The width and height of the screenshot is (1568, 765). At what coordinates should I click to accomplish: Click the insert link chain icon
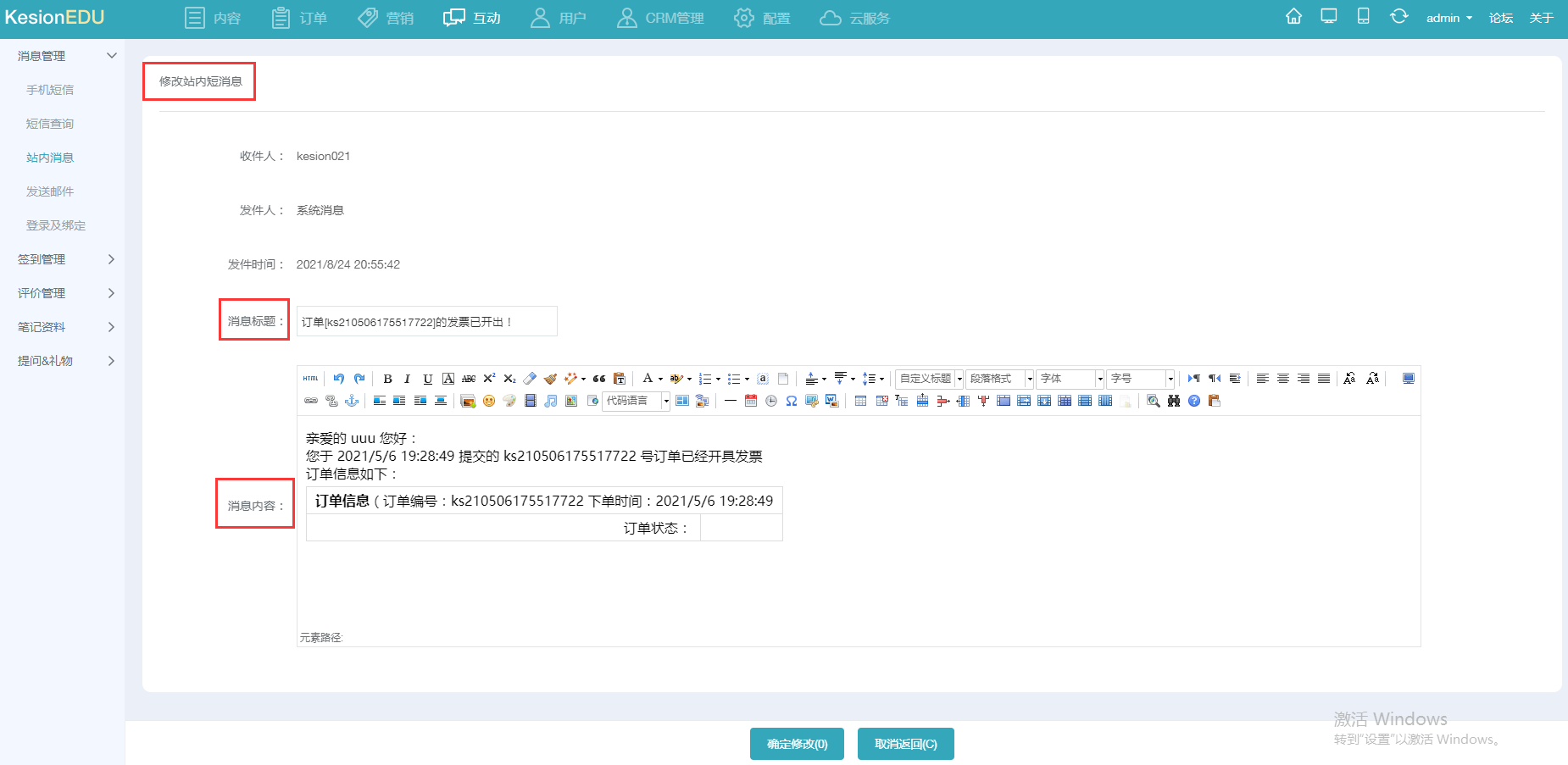click(x=311, y=401)
